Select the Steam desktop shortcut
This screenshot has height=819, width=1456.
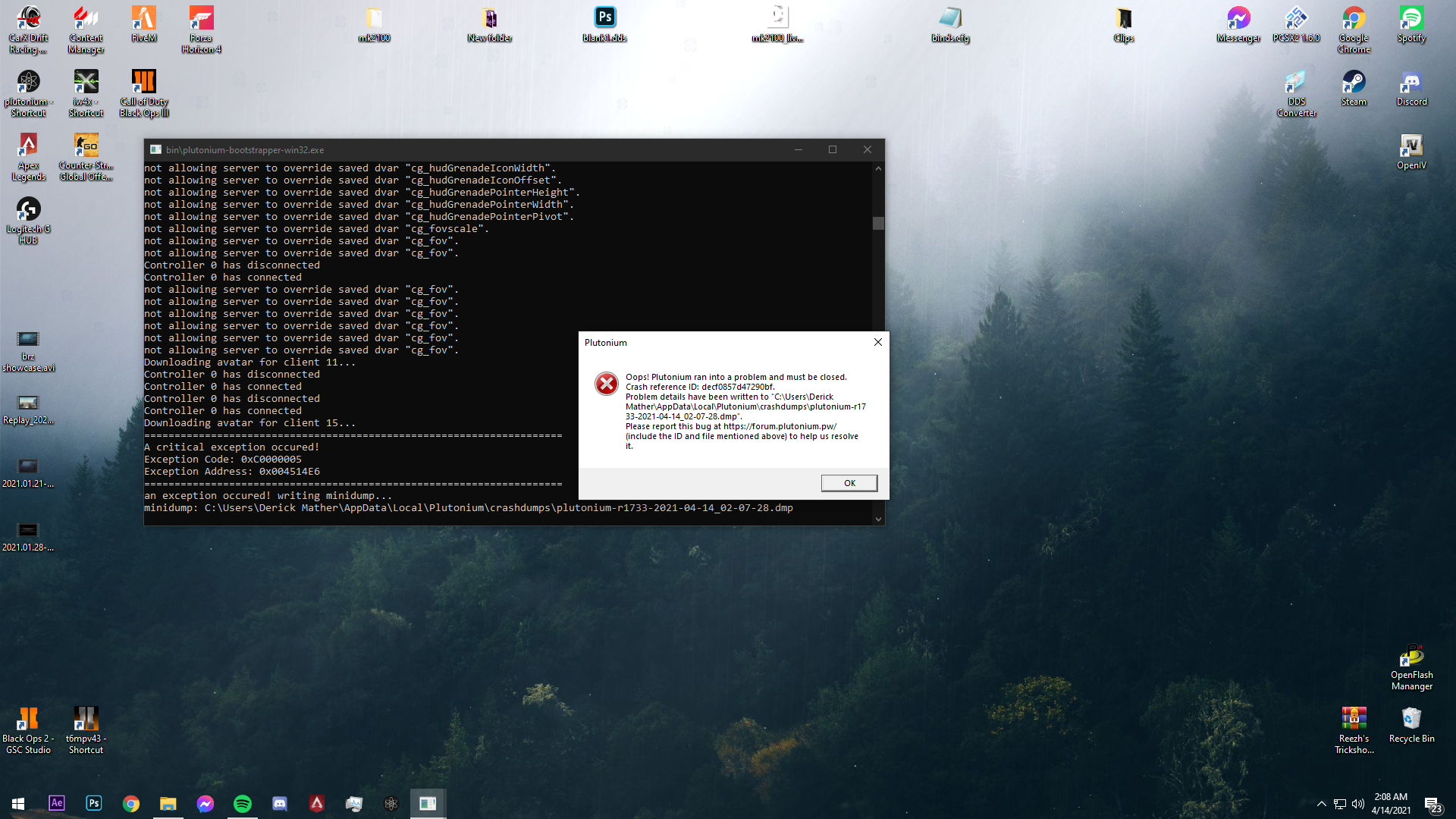(1354, 89)
